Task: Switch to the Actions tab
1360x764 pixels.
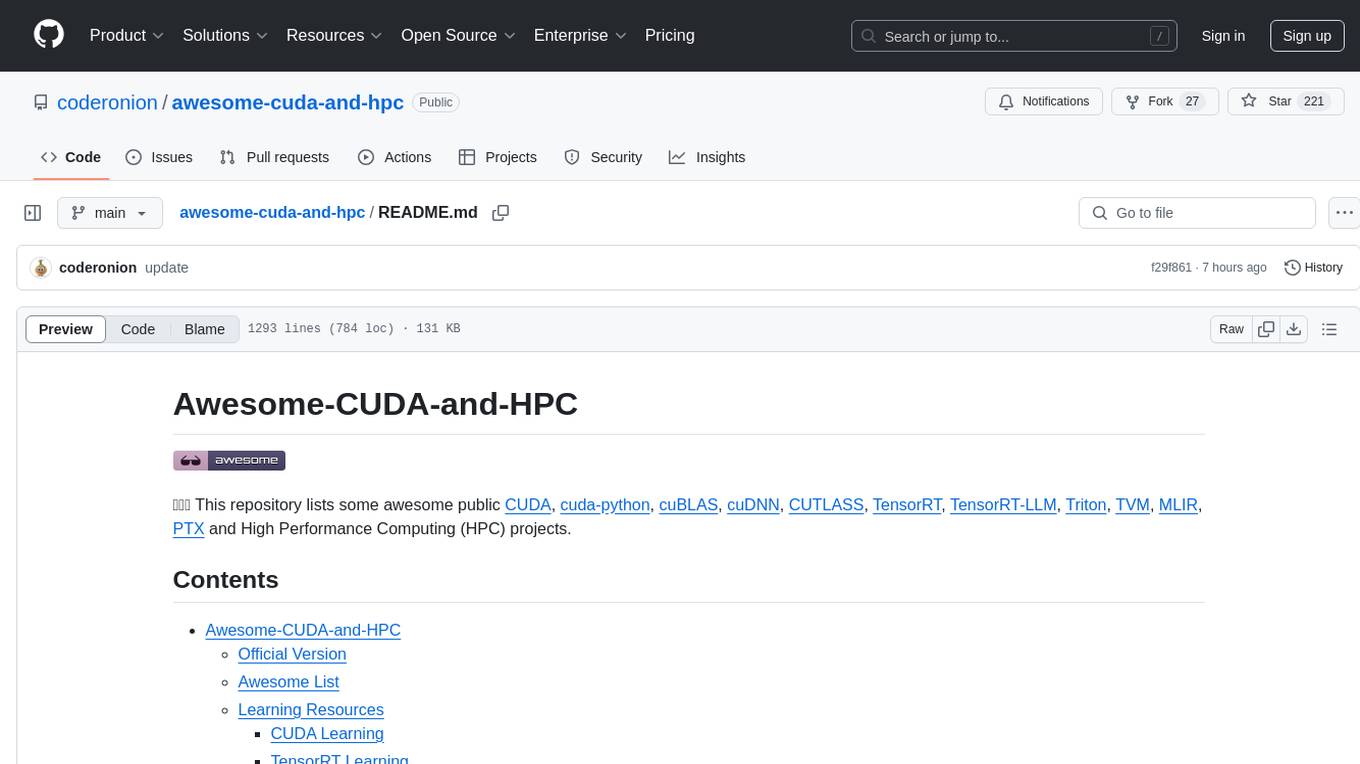Action: 395,157
